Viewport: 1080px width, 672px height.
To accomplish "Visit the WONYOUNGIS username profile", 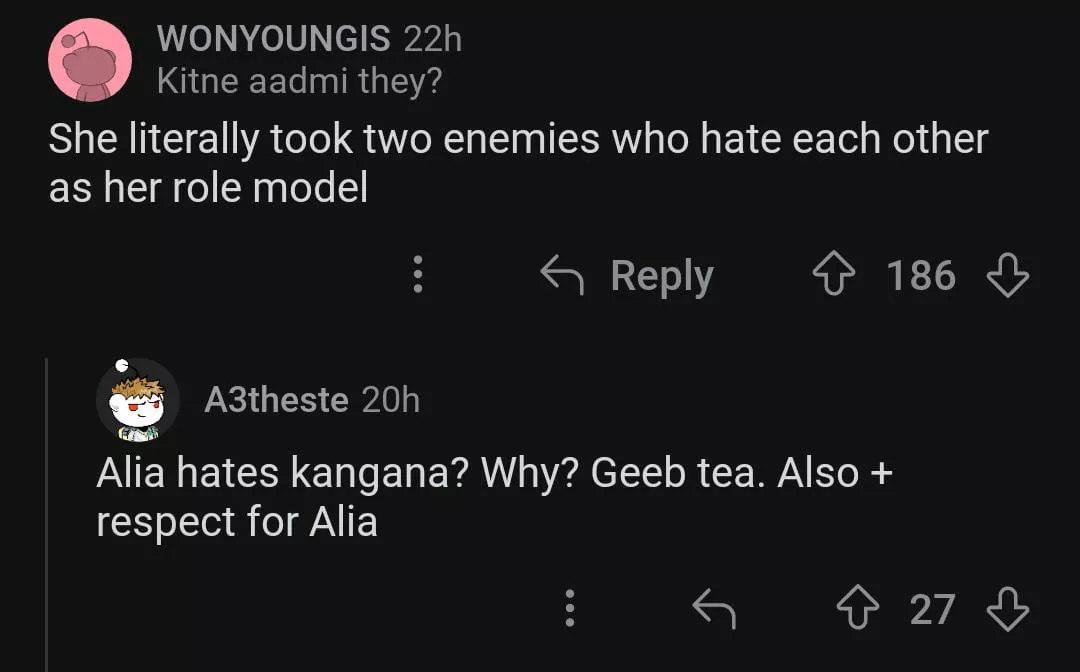I will (x=273, y=39).
